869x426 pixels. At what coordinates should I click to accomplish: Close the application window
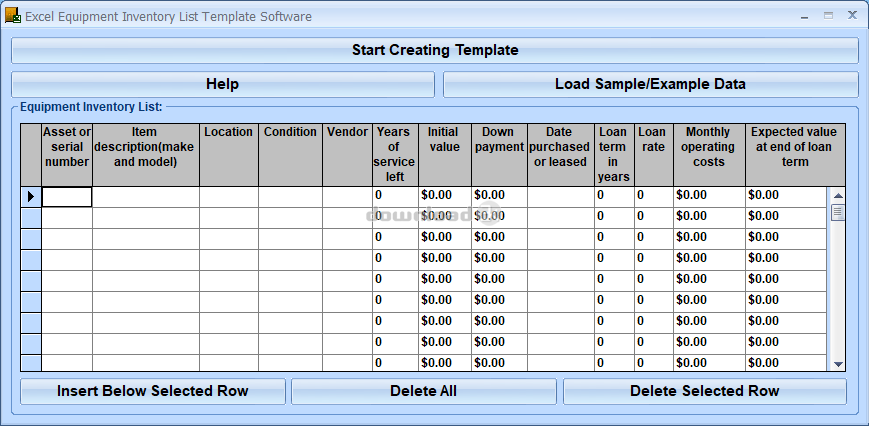tap(852, 16)
